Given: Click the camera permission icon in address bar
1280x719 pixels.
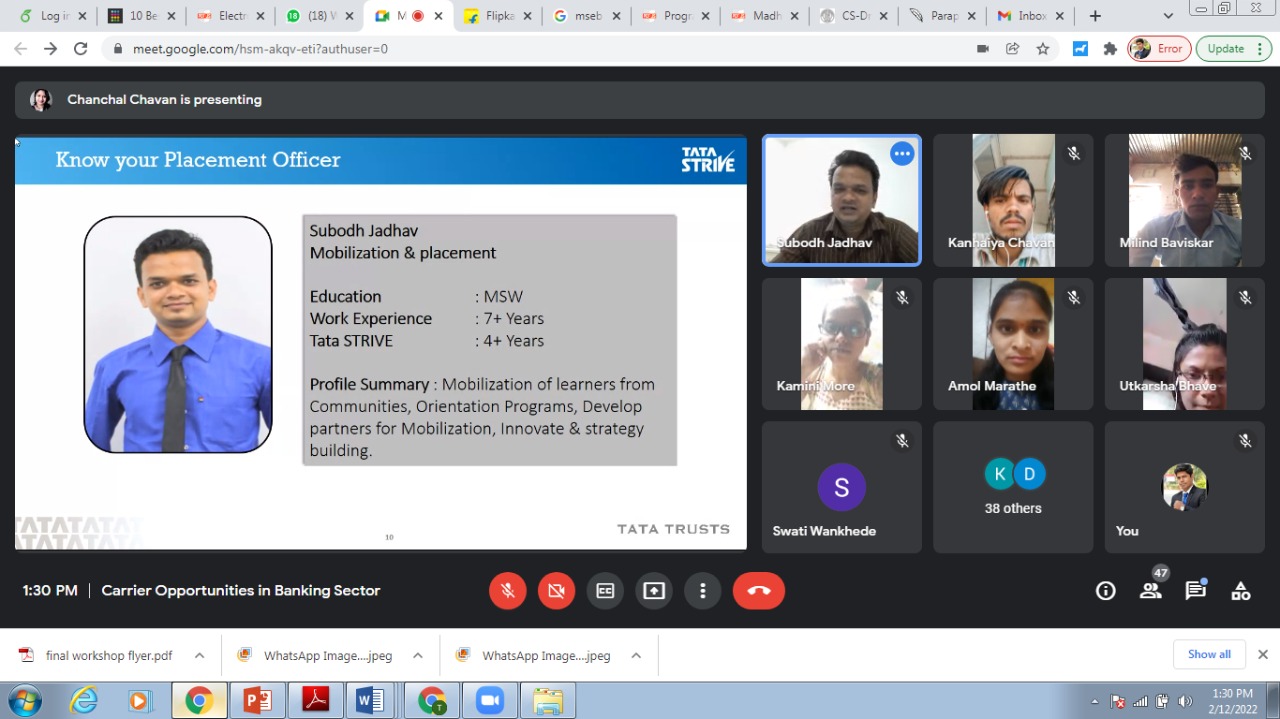Looking at the screenshot, I should (982, 49).
